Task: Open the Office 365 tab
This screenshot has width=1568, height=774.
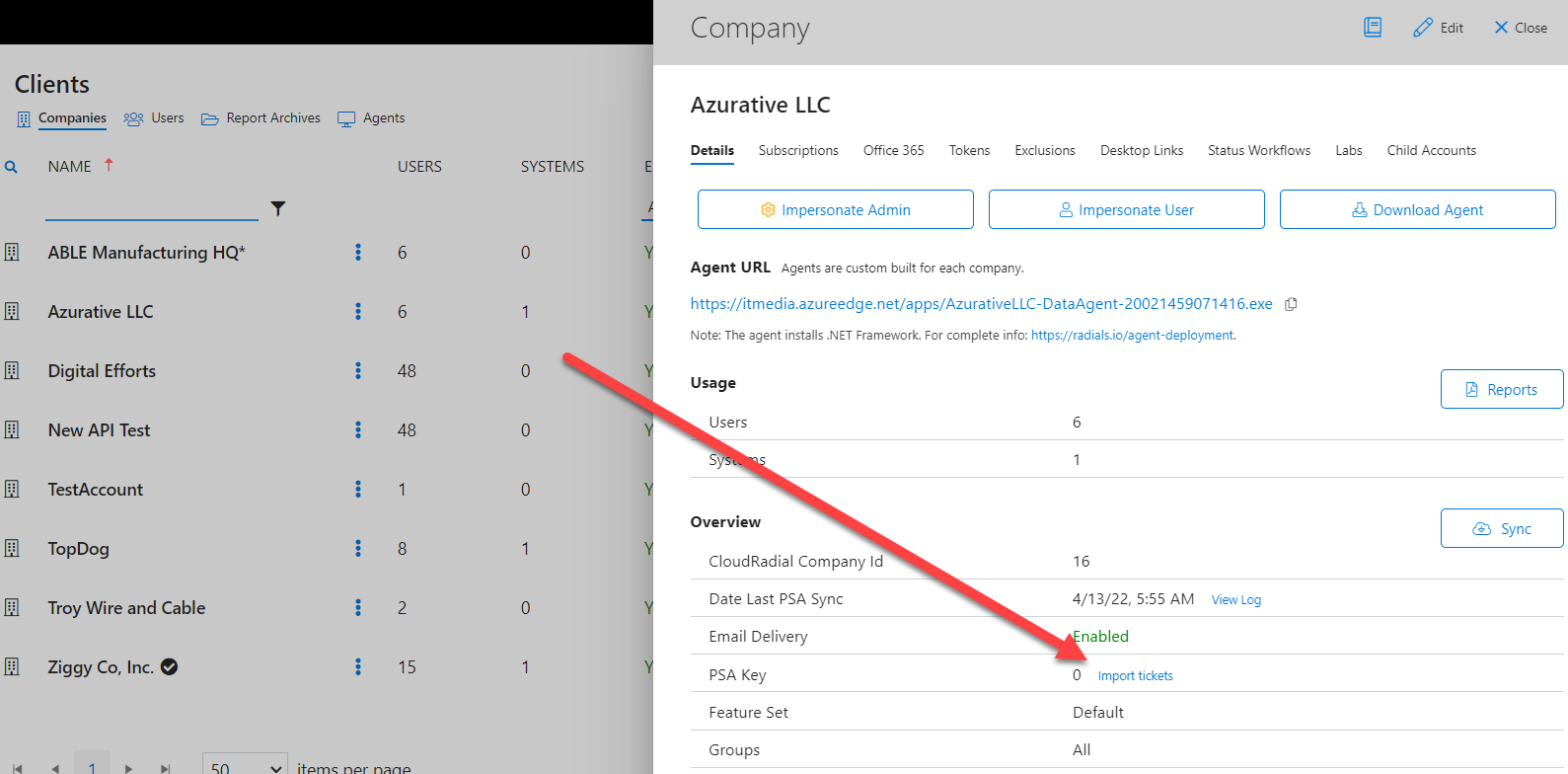Action: click(x=894, y=151)
